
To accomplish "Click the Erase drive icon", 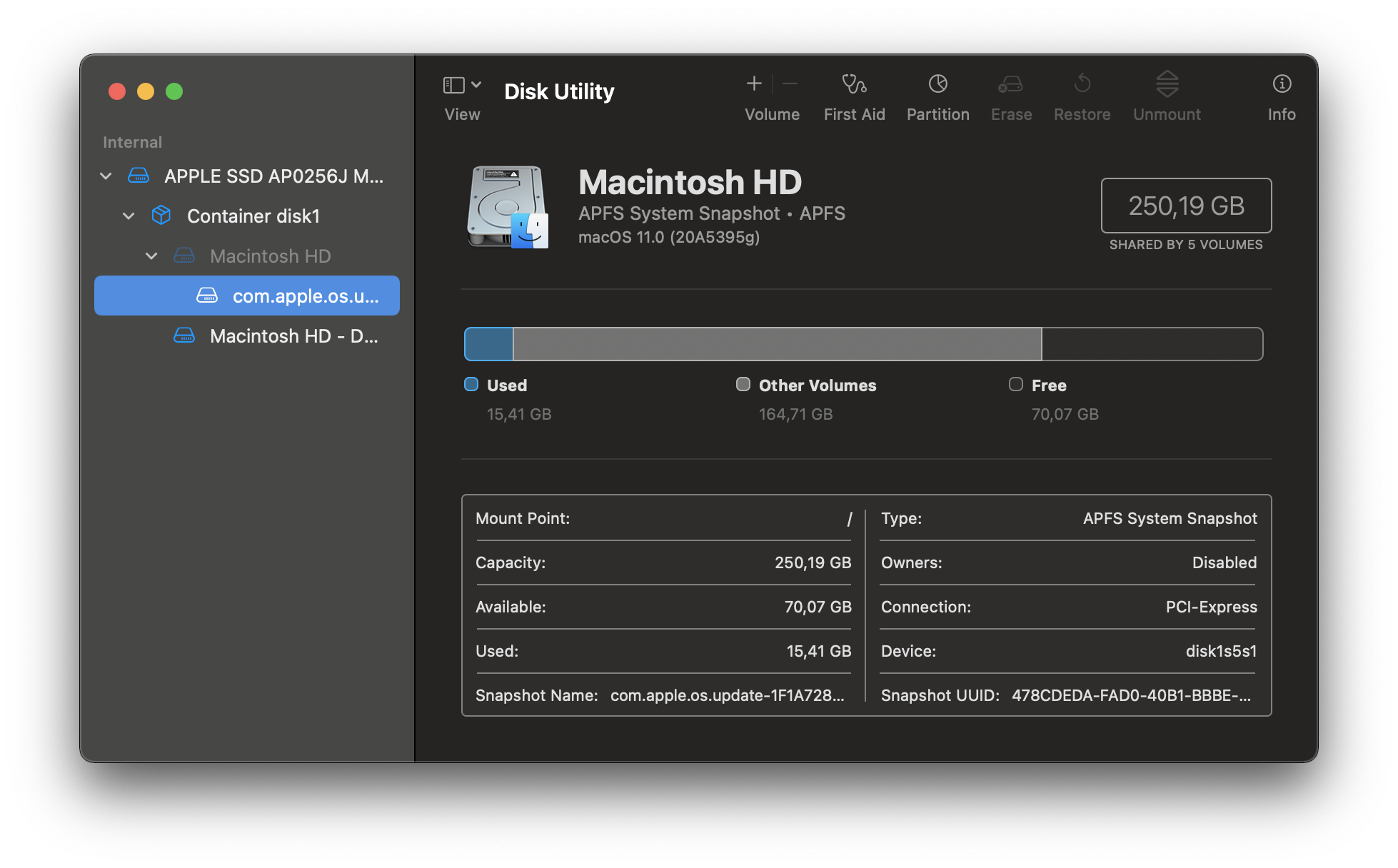I will coord(1010,84).
